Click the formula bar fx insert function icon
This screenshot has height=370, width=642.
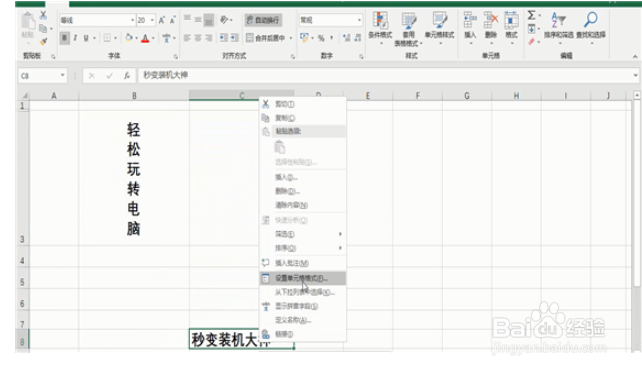pos(127,76)
